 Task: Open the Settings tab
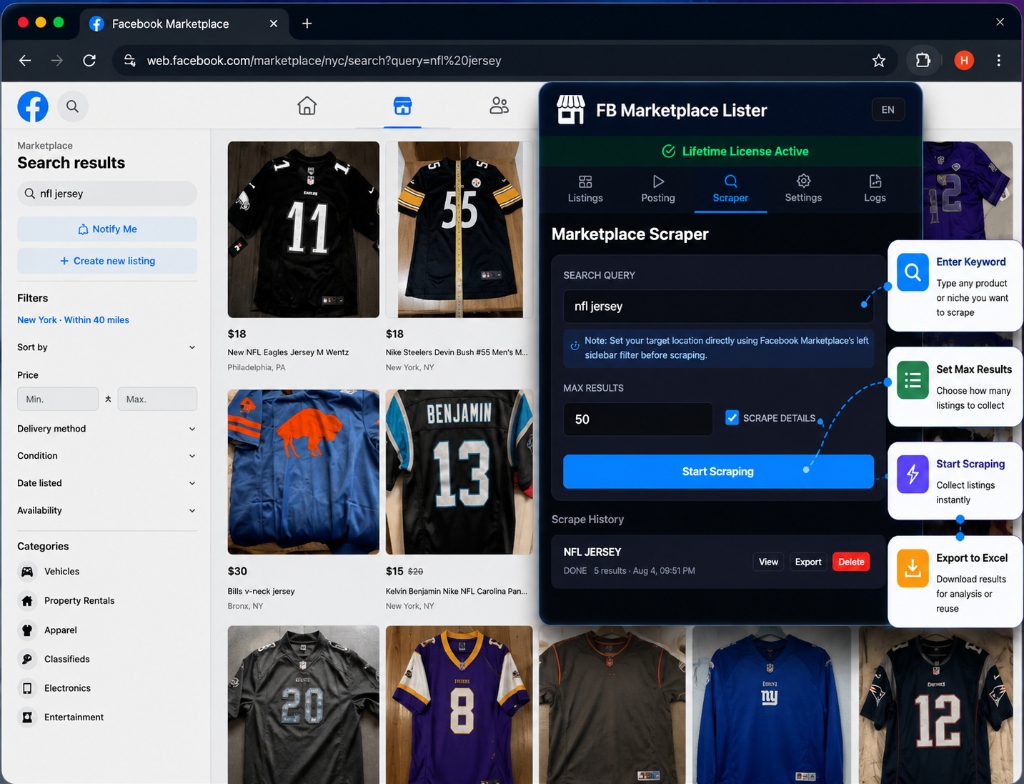click(803, 189)
